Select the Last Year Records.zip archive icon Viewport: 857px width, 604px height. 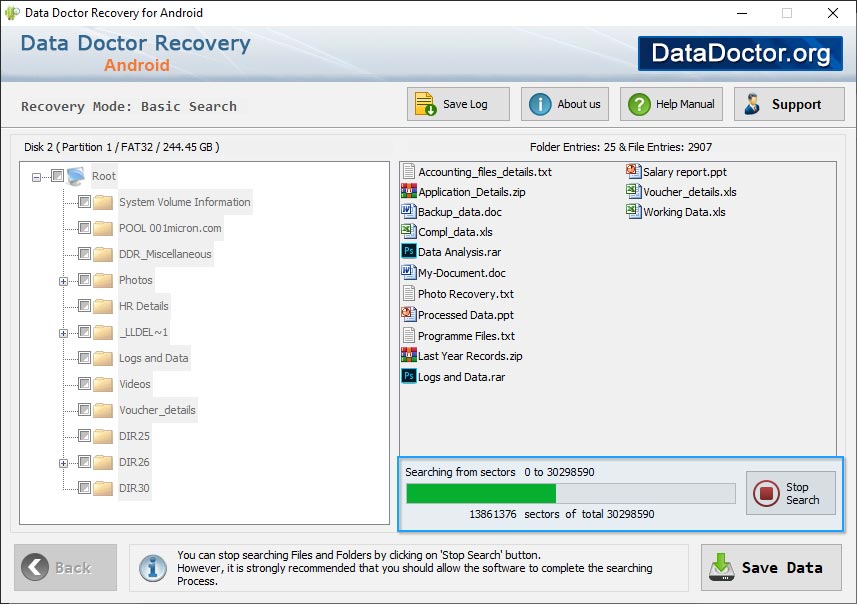pyautogui.click(x=409, y=355)
